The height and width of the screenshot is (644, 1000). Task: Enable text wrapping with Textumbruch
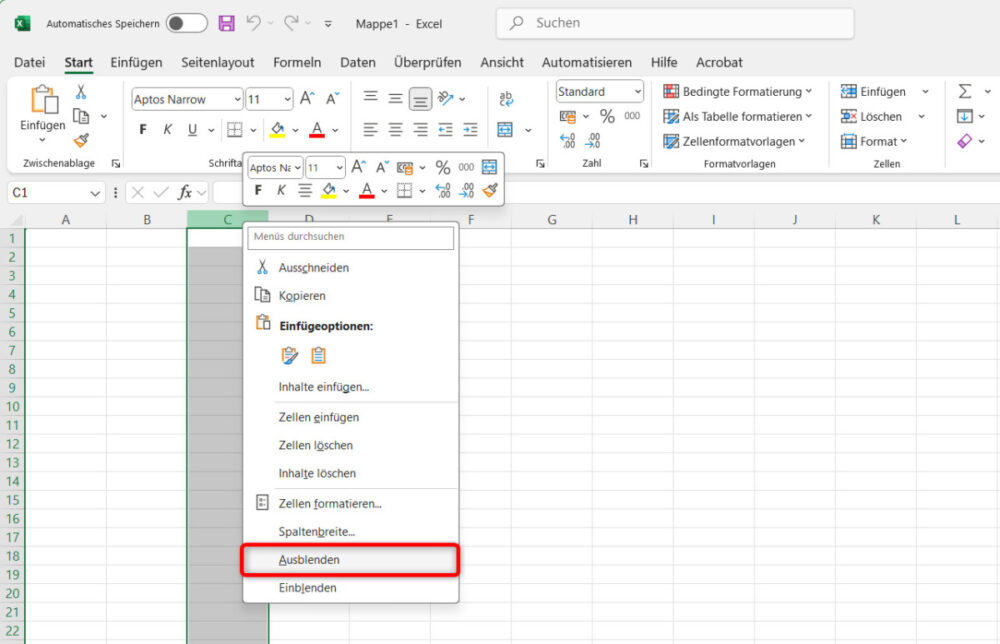(506, 98)
